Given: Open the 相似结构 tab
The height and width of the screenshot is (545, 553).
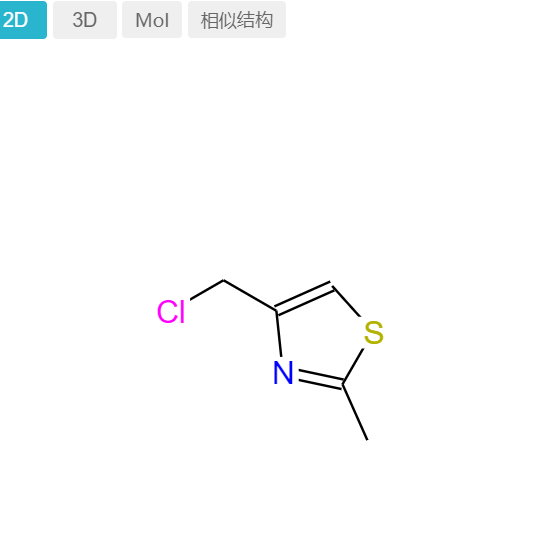Looking at the screenshot, I should tap(237, 20).
